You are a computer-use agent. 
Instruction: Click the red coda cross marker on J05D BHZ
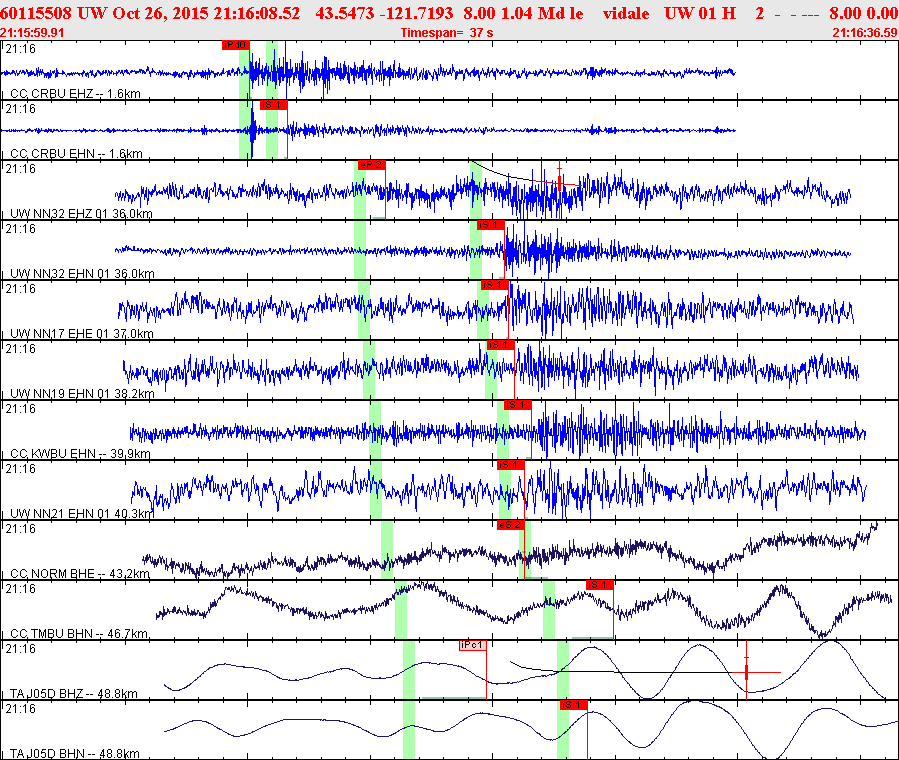pos(746,672)
